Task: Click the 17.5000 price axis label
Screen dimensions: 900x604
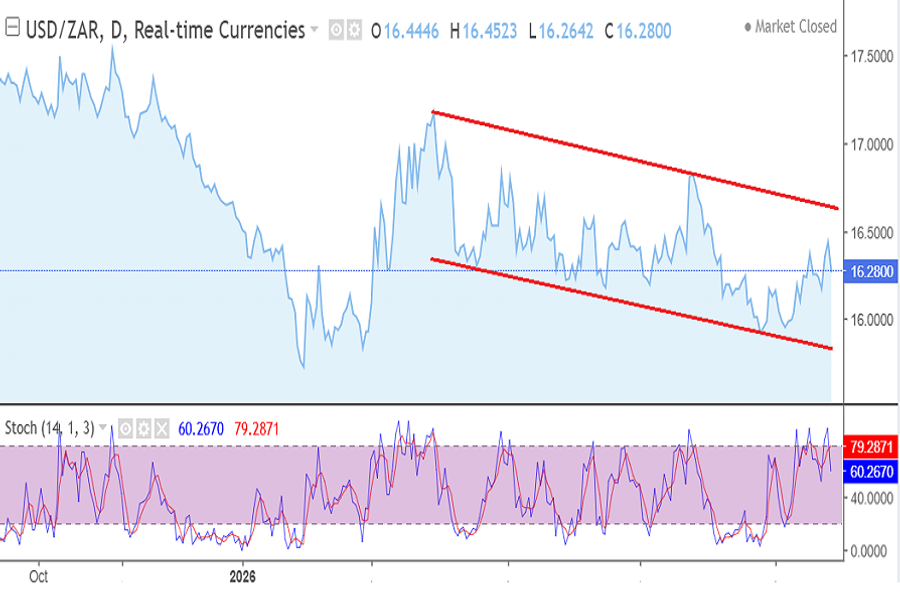Action: click(x=872, y=56)
